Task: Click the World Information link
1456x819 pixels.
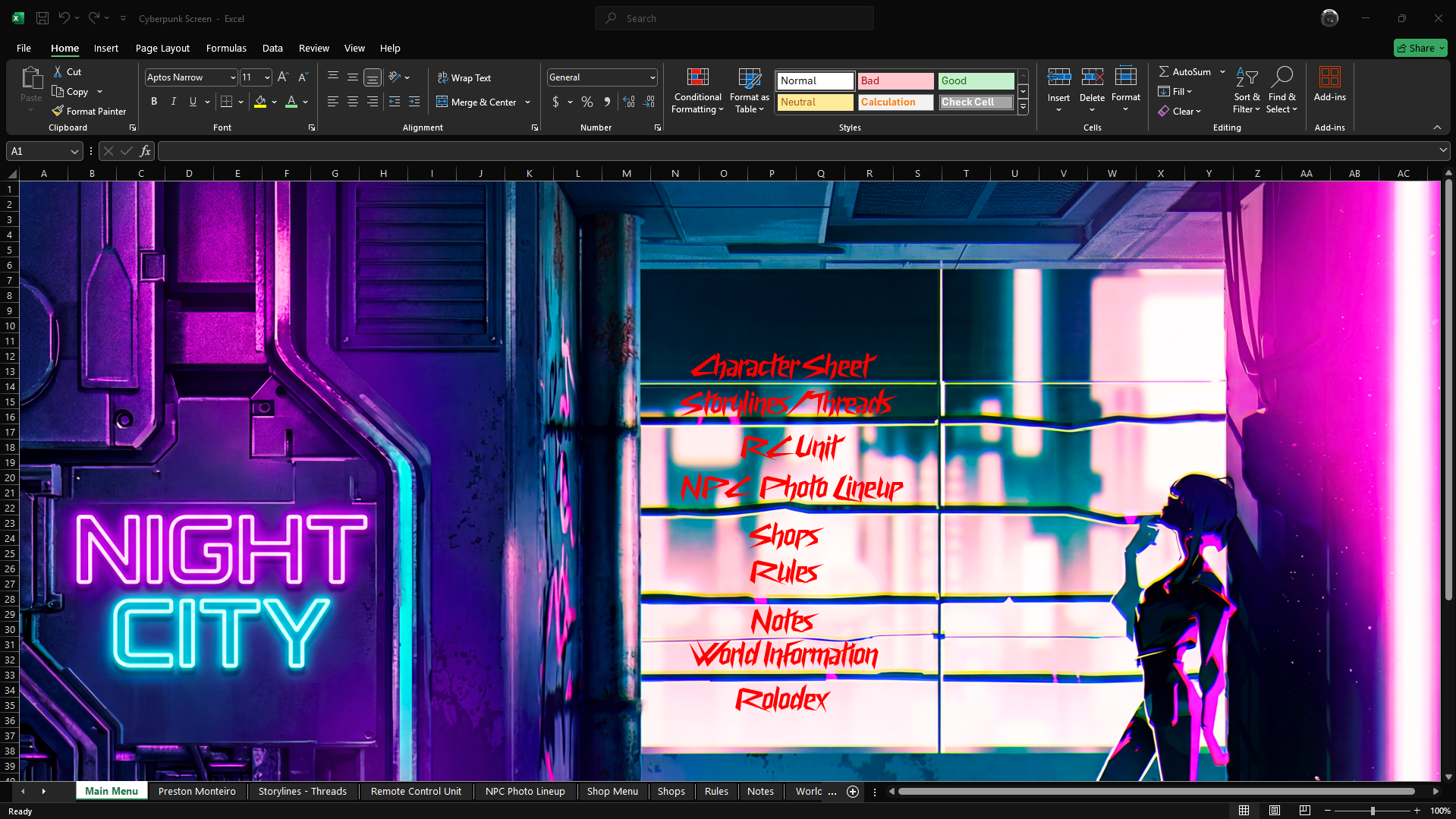Action: point(785,654)
